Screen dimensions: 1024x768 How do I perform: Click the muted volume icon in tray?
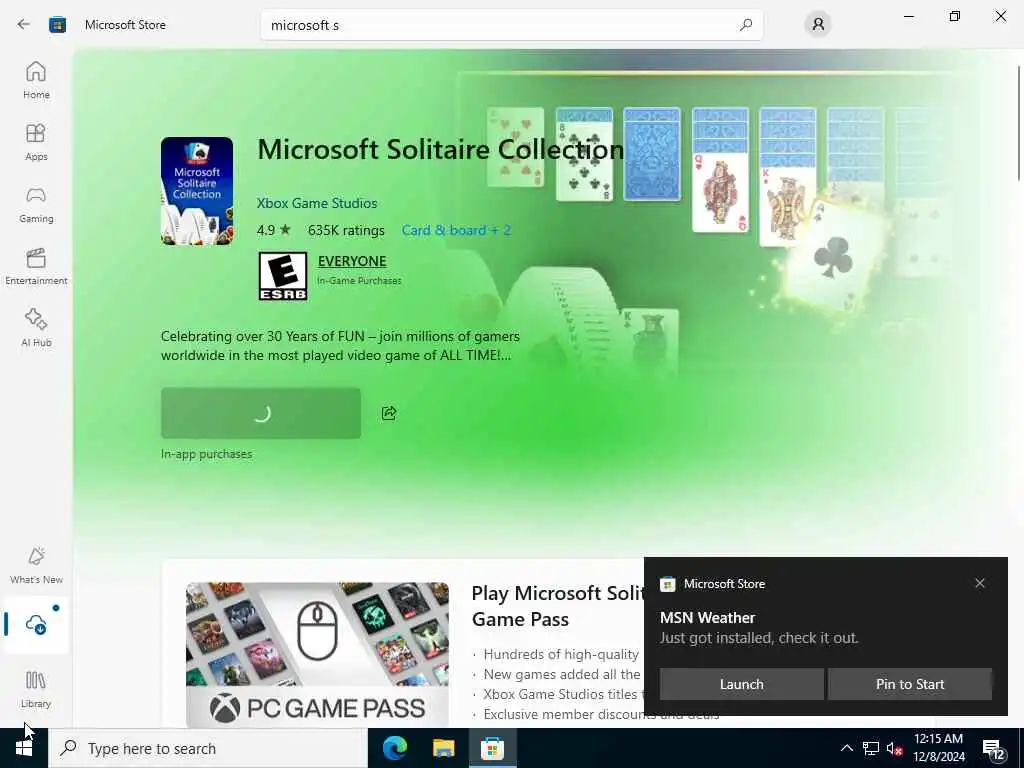coord(894,748)
